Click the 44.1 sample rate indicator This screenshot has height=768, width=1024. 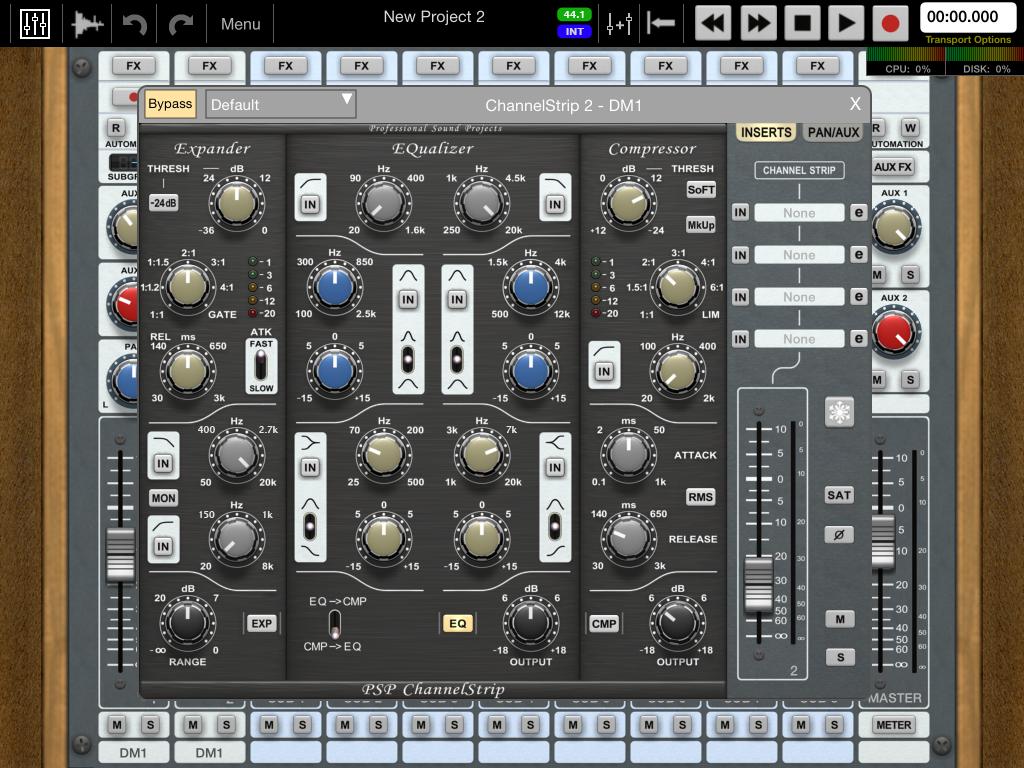point(574,14)
